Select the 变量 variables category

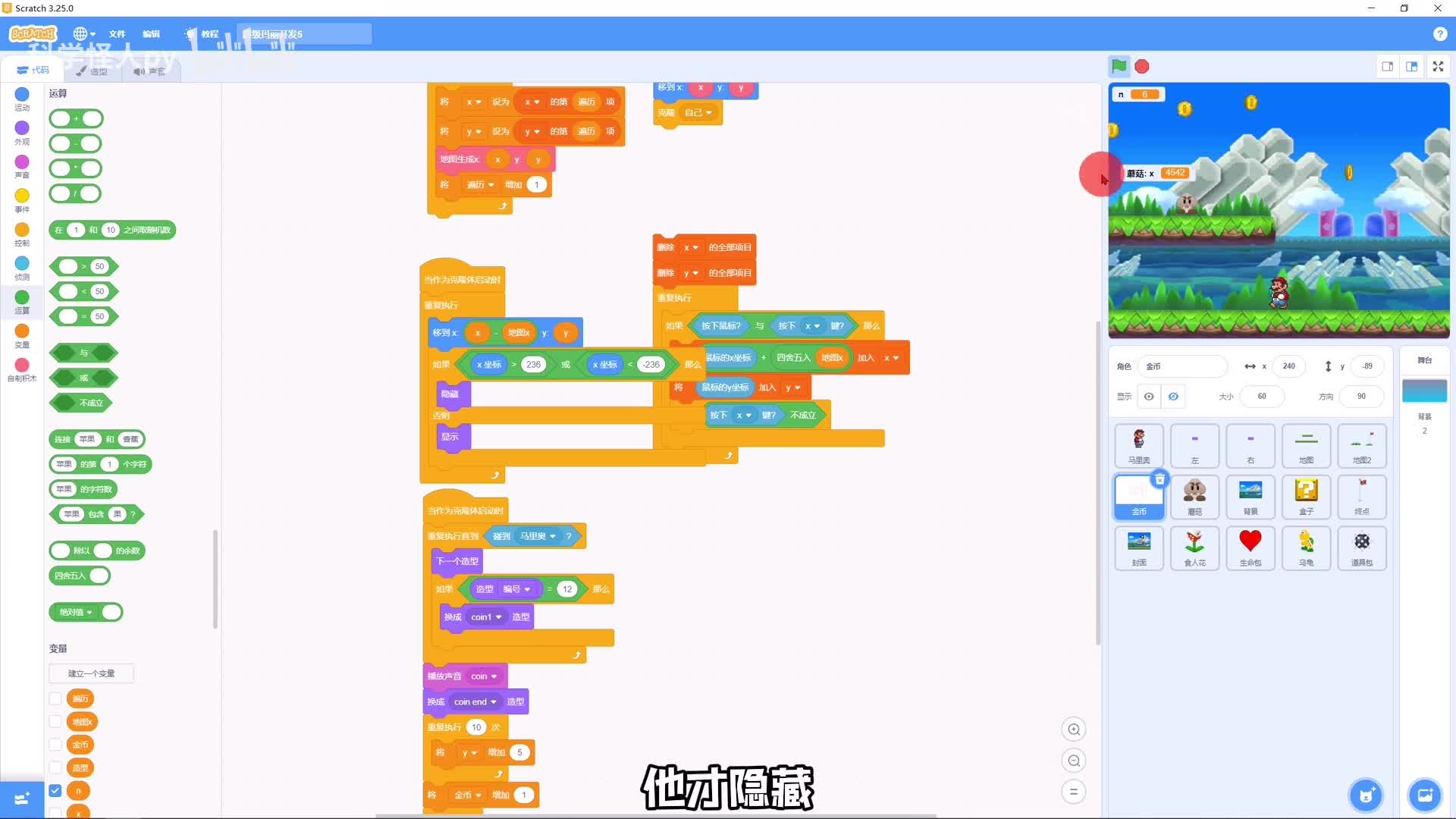(x=22, y=337)
